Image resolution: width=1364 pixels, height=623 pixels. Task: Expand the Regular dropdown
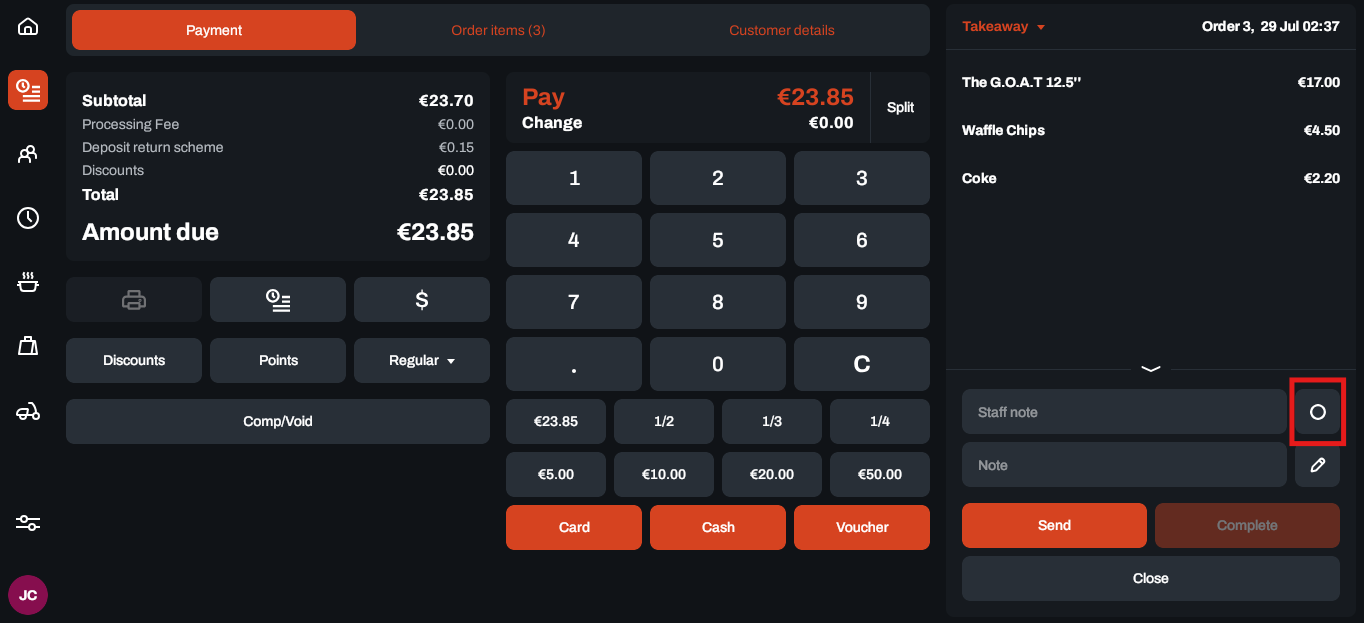422,361
